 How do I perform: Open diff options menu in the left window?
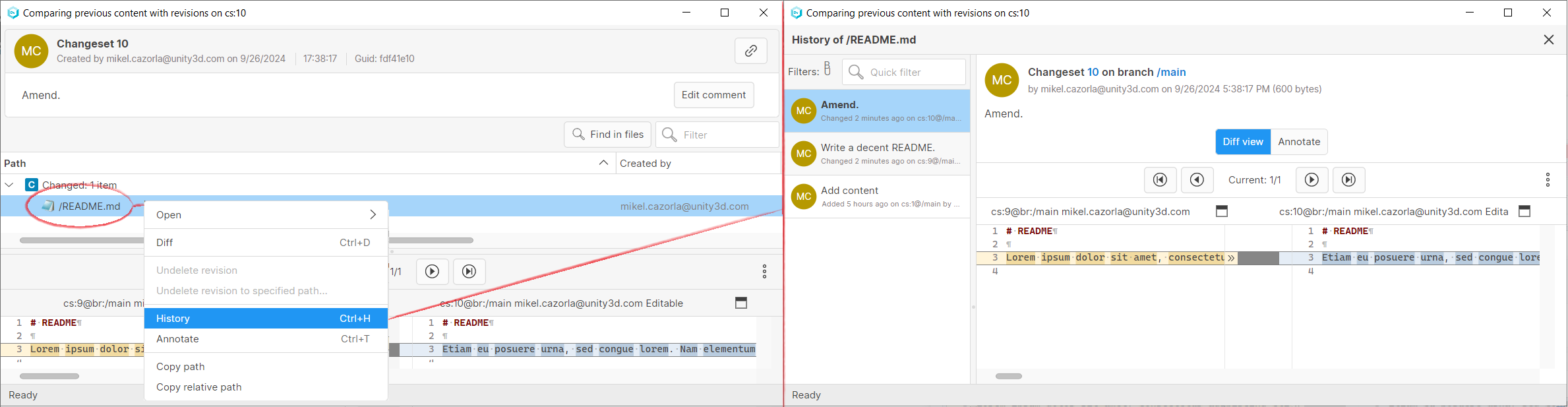764,272
